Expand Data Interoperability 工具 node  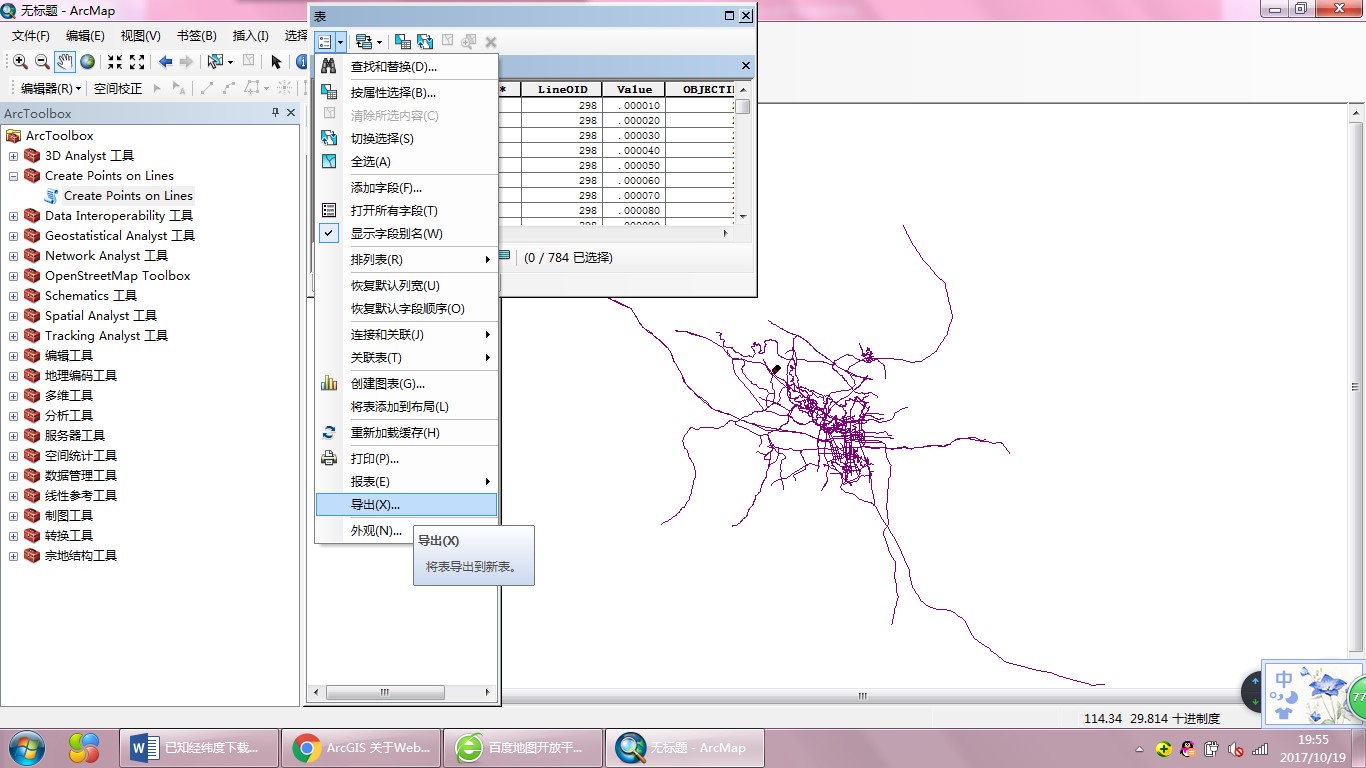(13, 216)
